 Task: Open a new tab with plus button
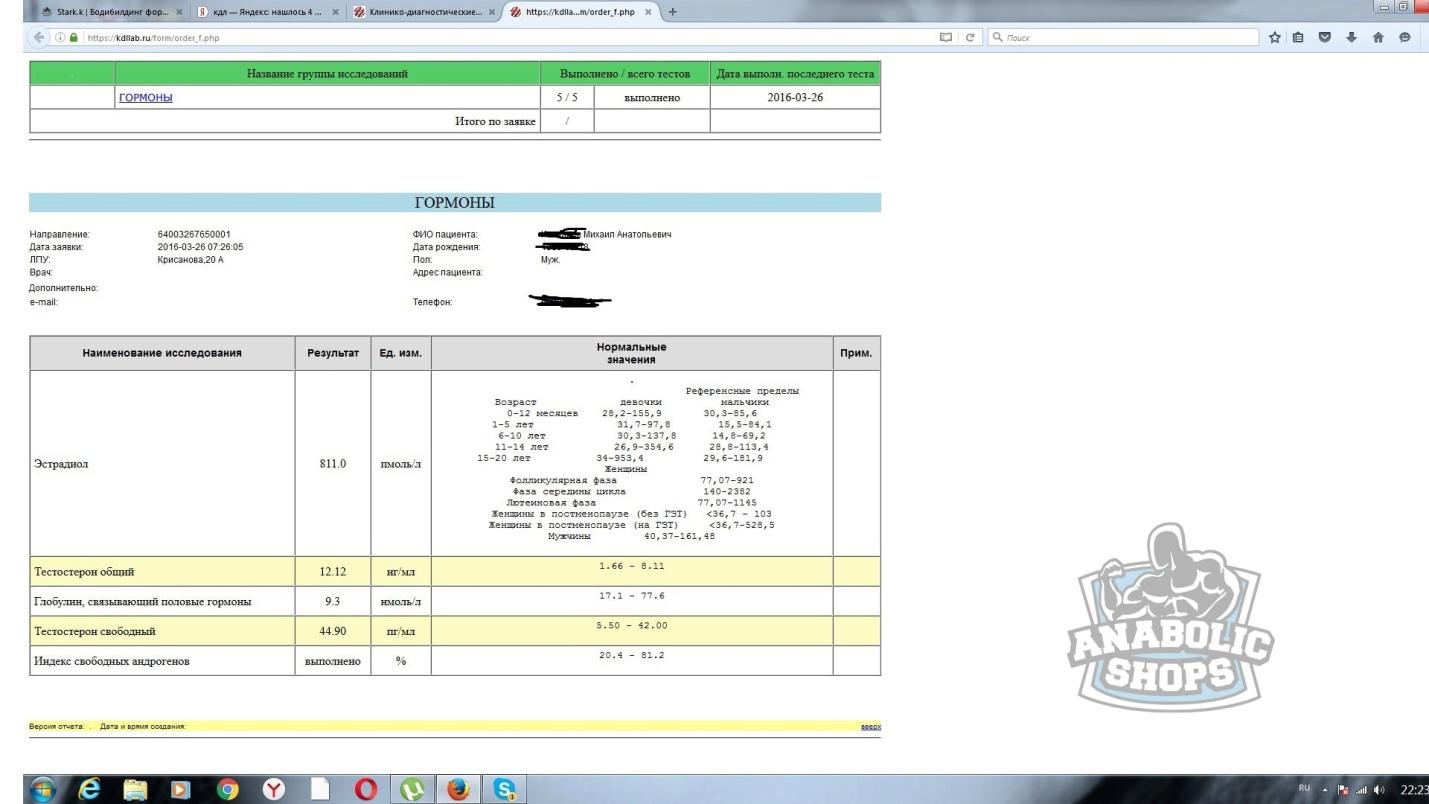pos(672,12)
